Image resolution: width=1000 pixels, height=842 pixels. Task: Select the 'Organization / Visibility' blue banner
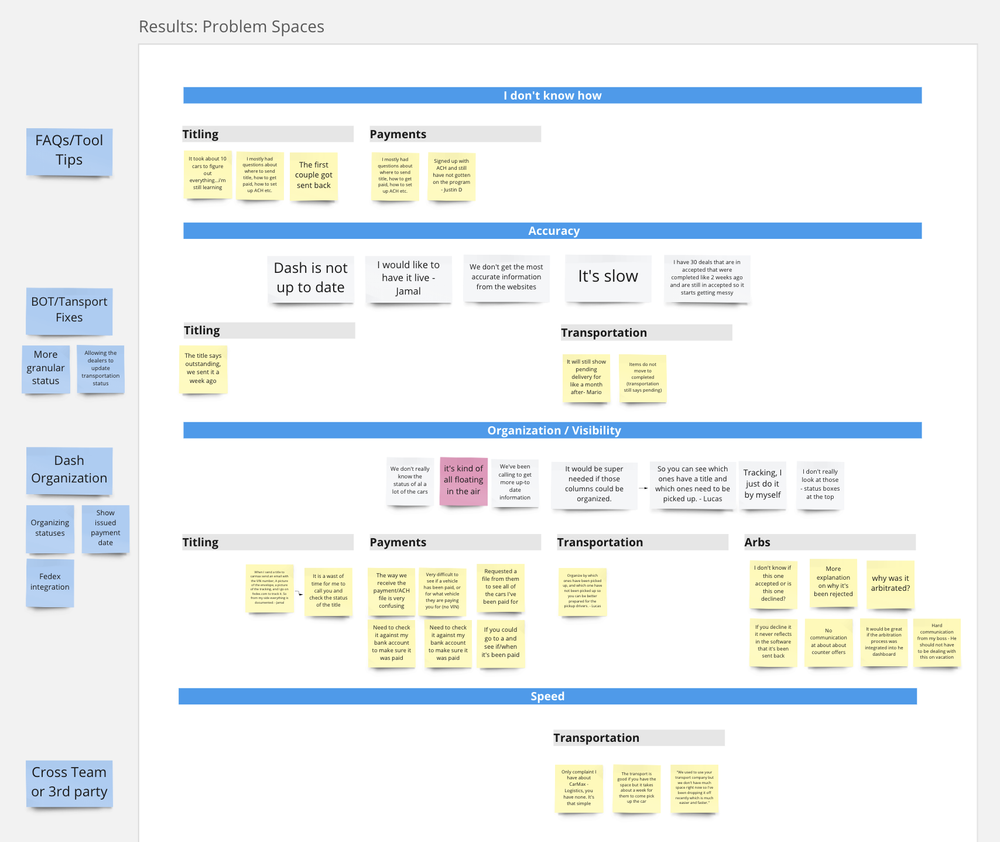(x=552, y=430)
